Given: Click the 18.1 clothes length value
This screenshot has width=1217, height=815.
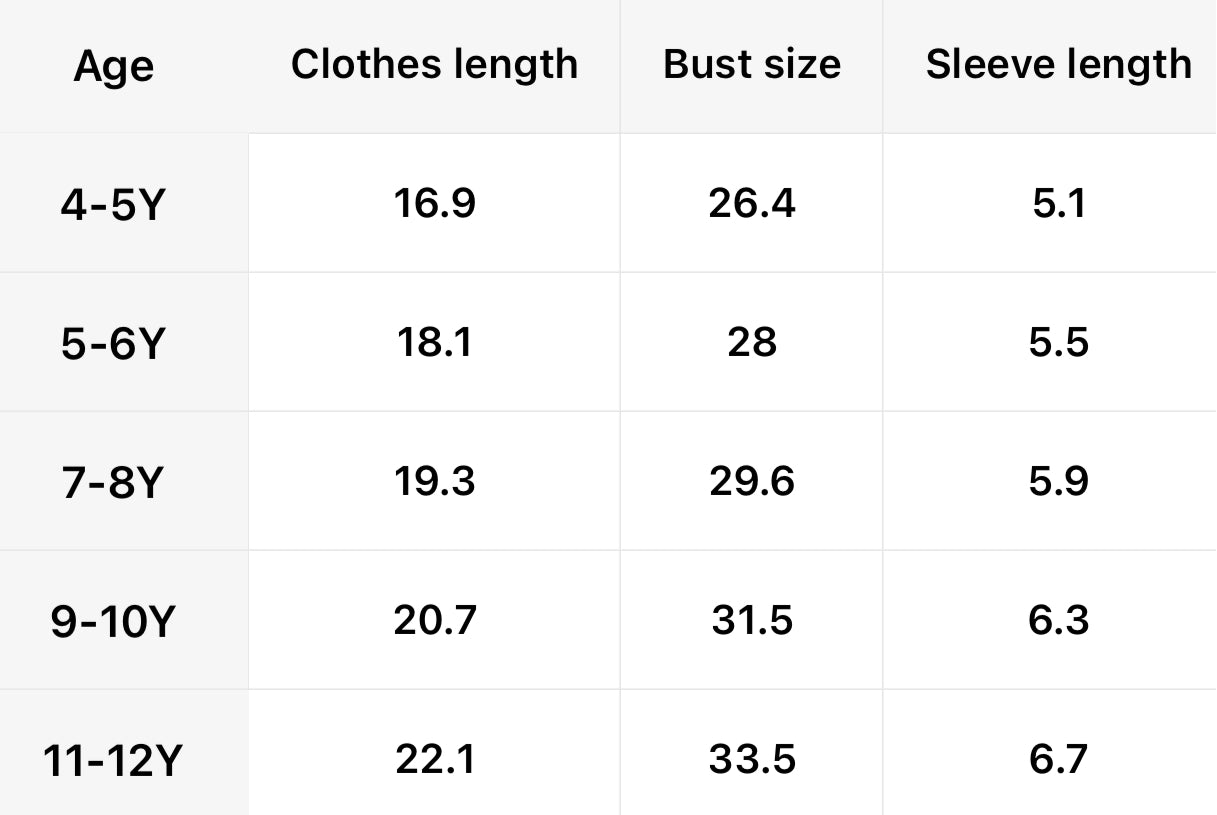Looking at the screenshot, I should click(434, 342).
